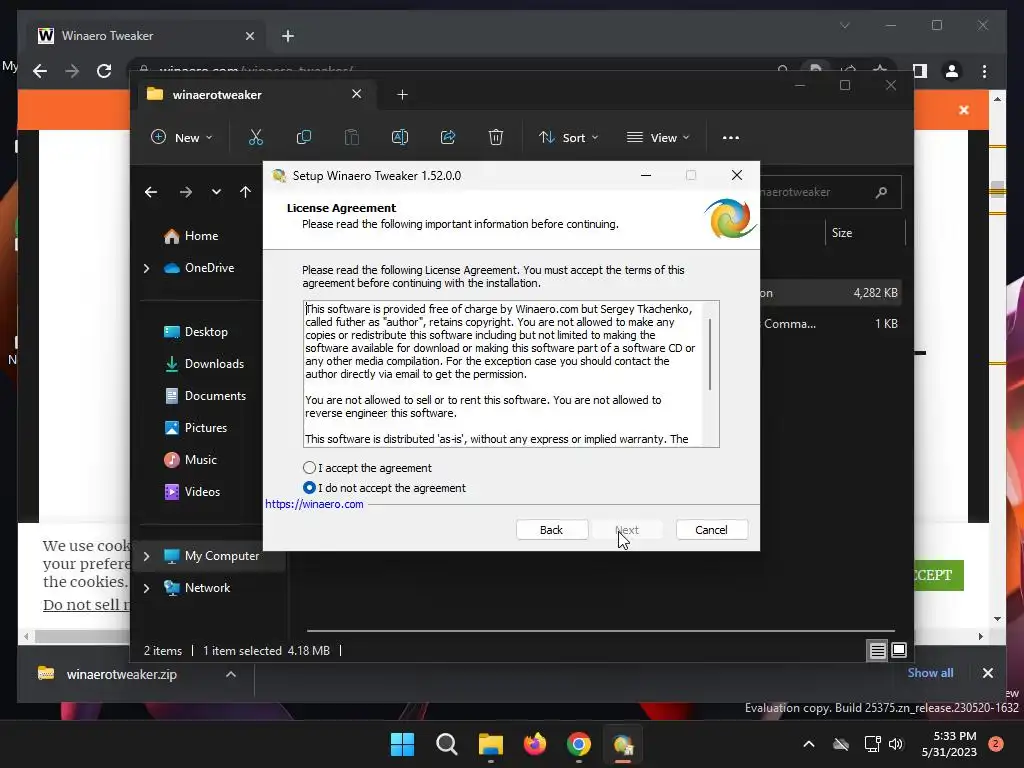1024x768 pixels.
Task: Click the Paste icon in Explorer toolbar
Action: [x=351, y=137]
